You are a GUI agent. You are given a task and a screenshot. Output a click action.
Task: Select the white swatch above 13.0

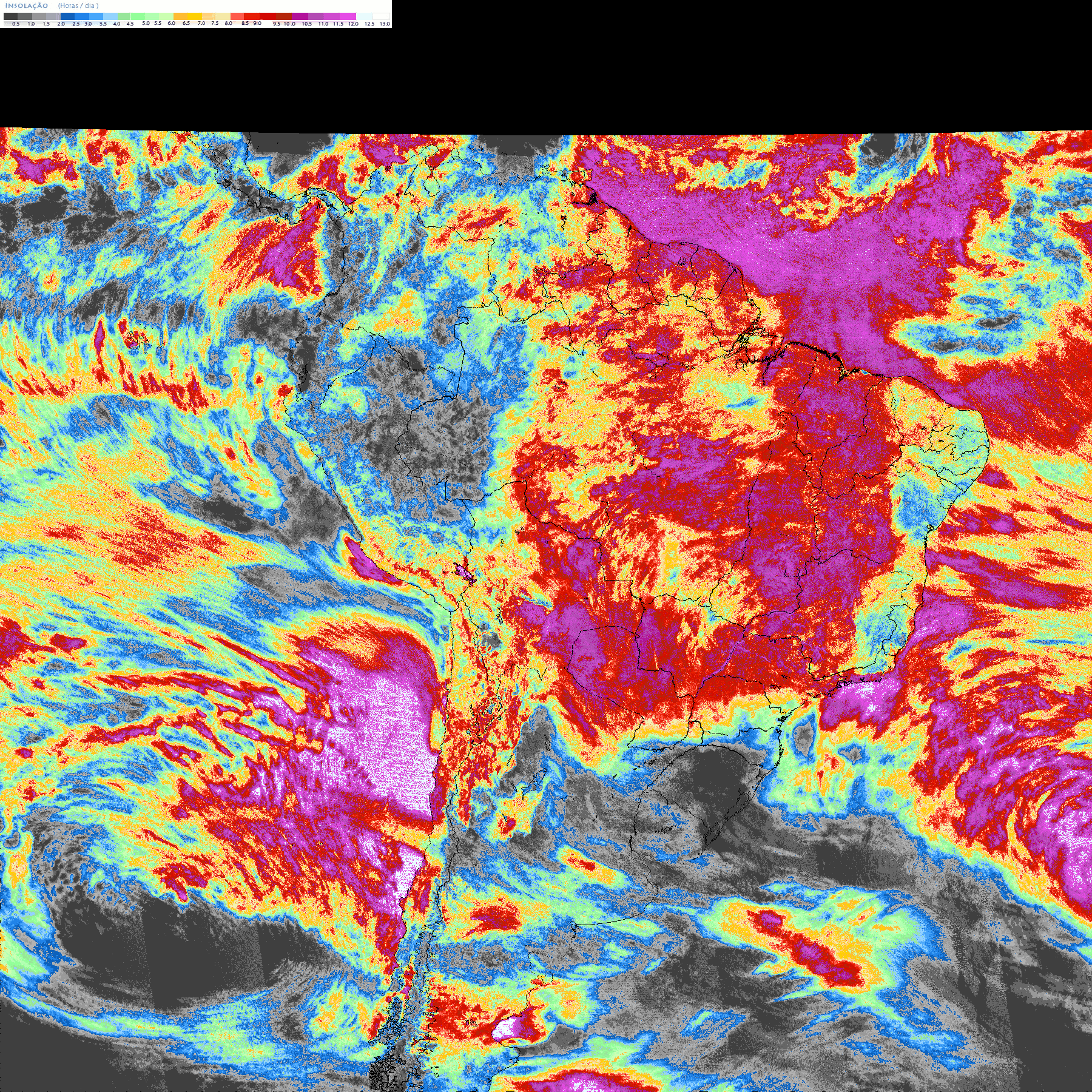point(381,16)
